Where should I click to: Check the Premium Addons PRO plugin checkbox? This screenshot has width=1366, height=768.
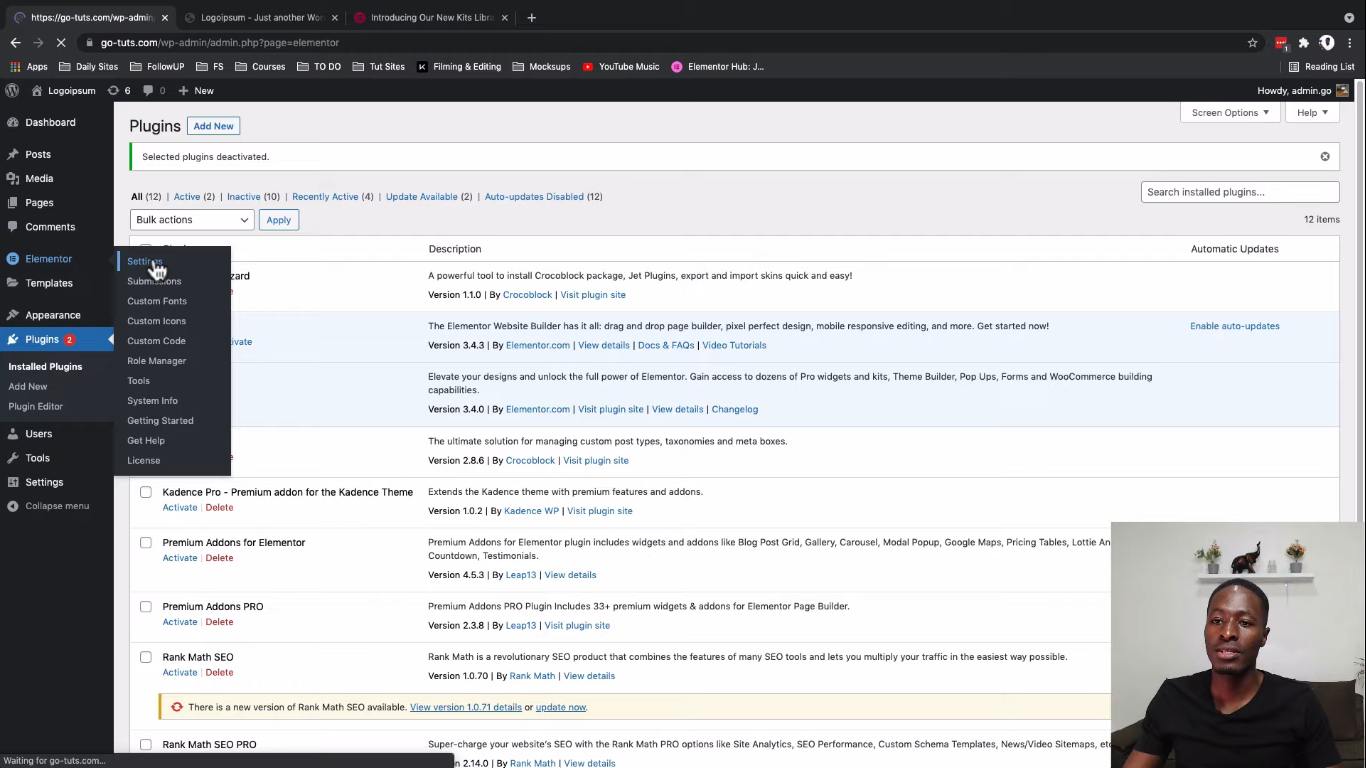(x=146, y=606)
